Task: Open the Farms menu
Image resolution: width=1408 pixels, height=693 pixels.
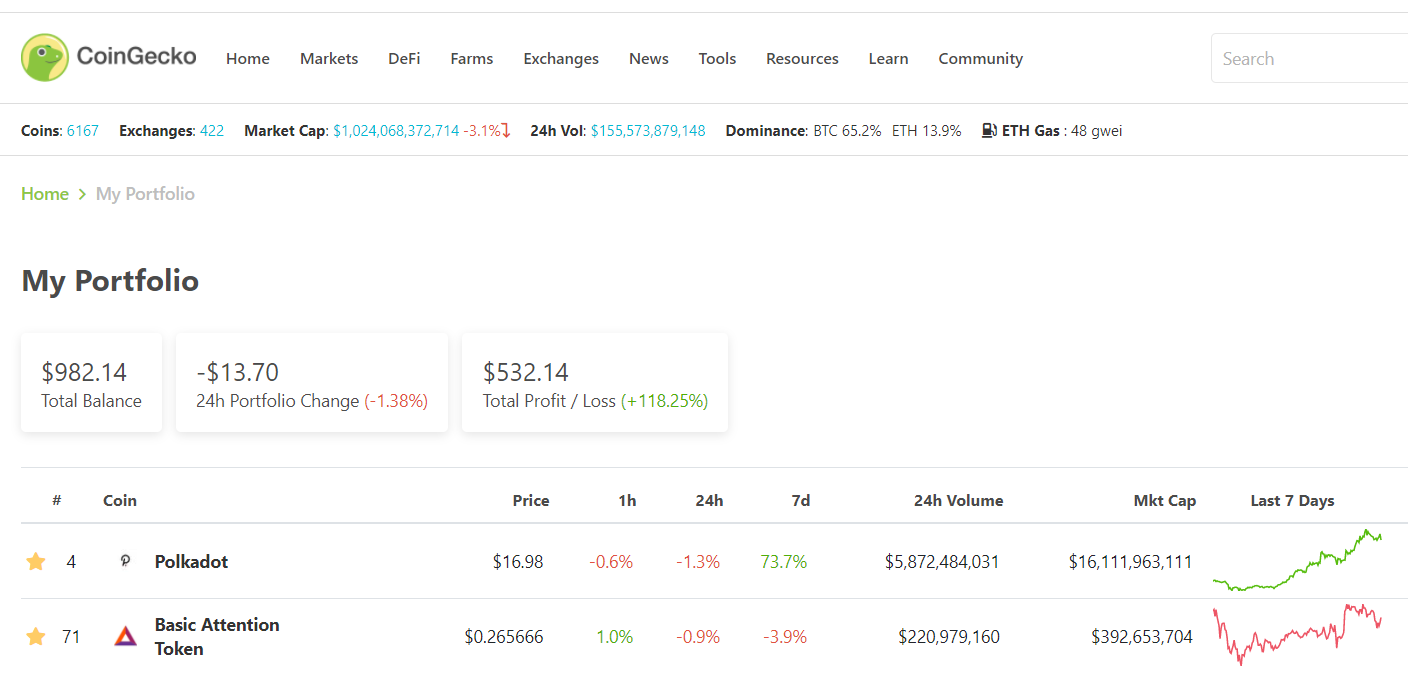Action: tap(472, 59)
